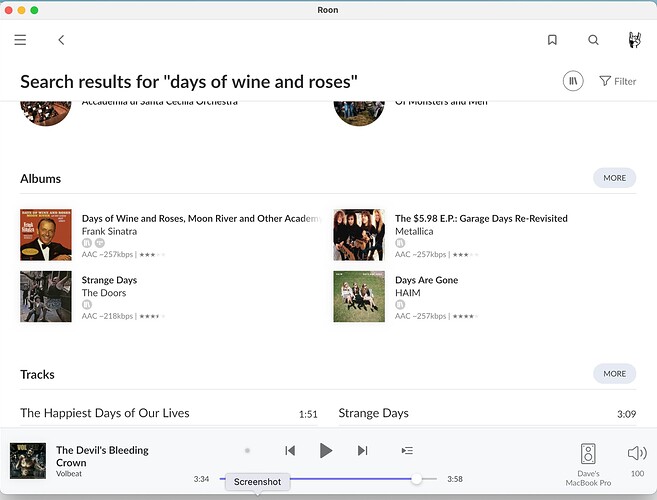The width and height of the screenshot is (657, 500).
Task: Skip to the previous track
Action: coord(290,451)
